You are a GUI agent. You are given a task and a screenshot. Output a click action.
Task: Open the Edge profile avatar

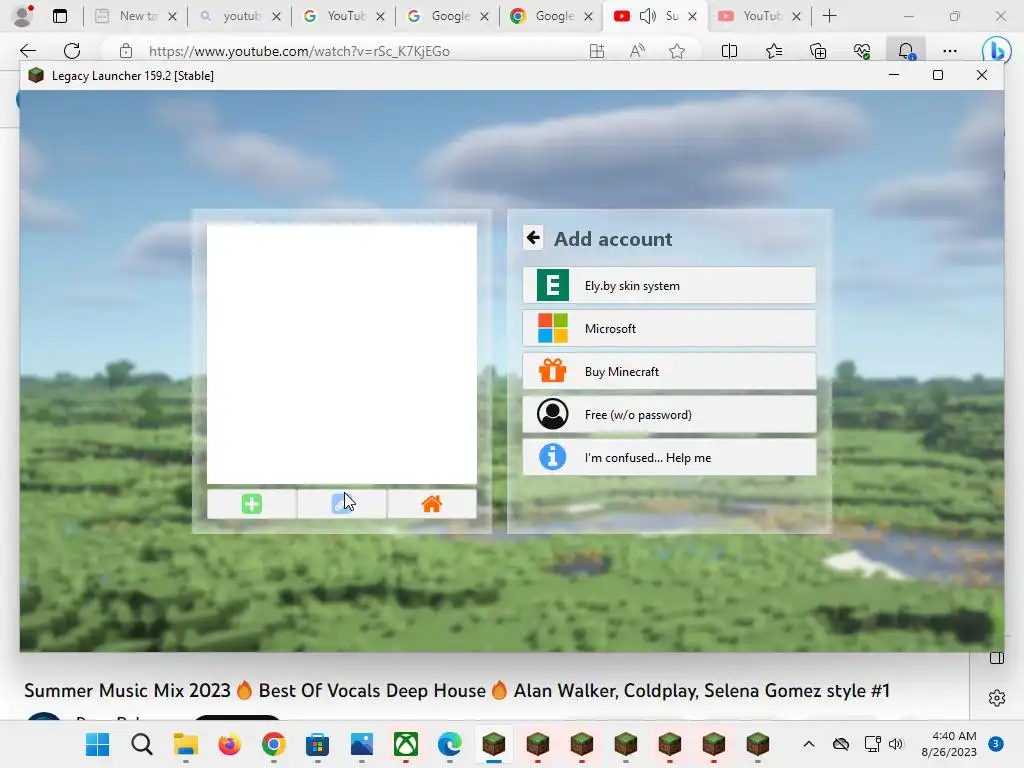(24, 16)
